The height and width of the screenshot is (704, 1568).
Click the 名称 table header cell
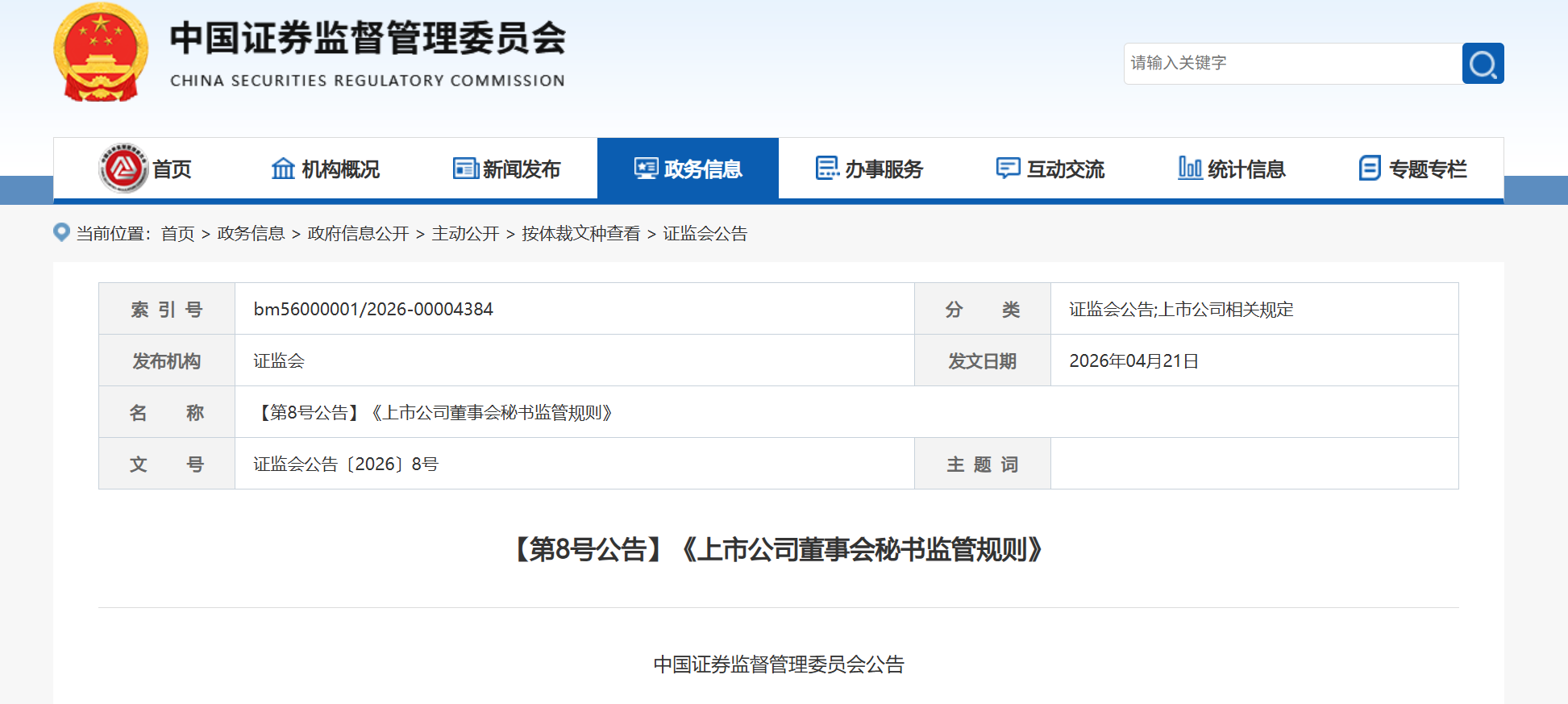[167, 412]
